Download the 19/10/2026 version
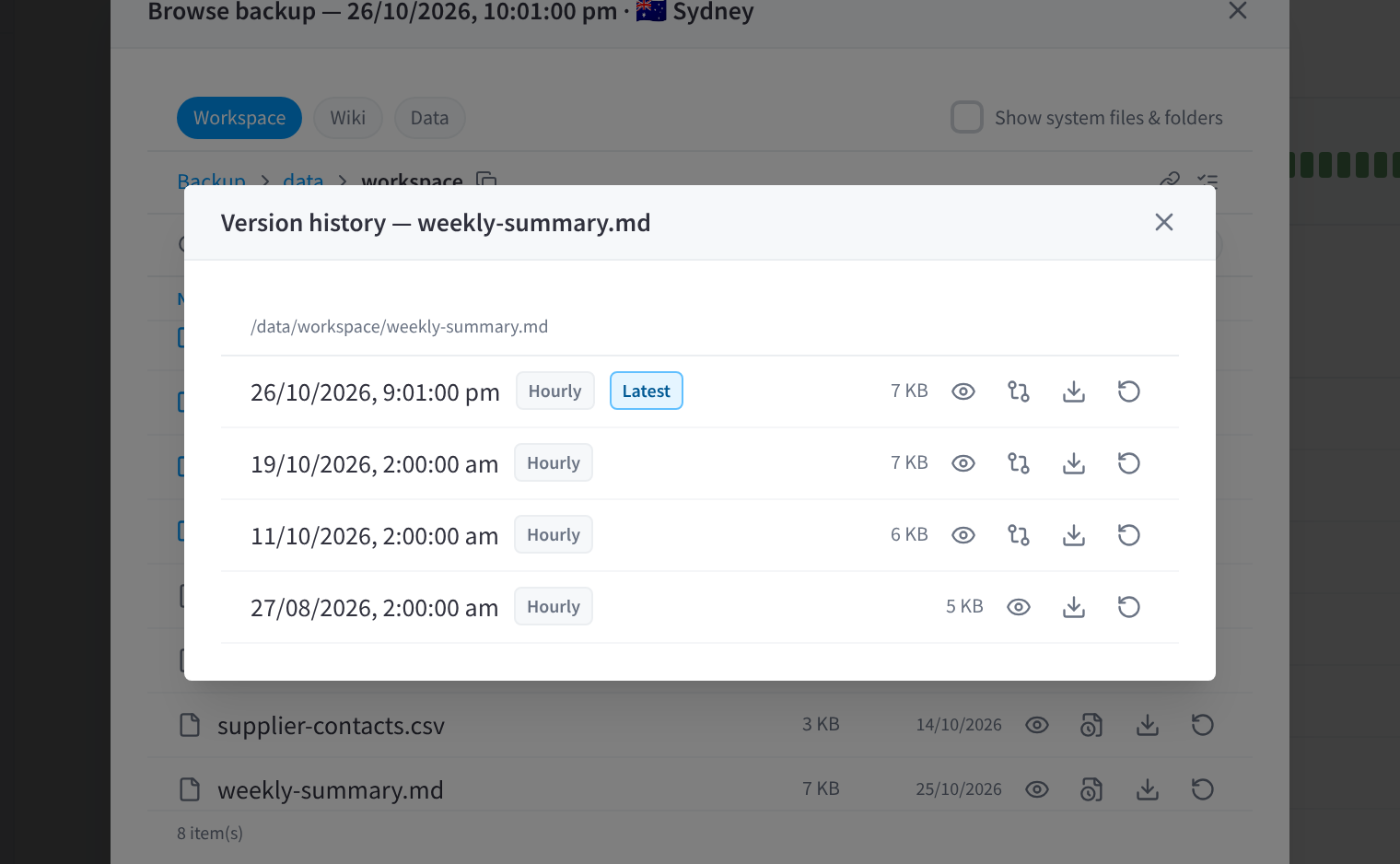Image resolution: width=1400 pixels, height=864 pixels. click(1074, 463)
